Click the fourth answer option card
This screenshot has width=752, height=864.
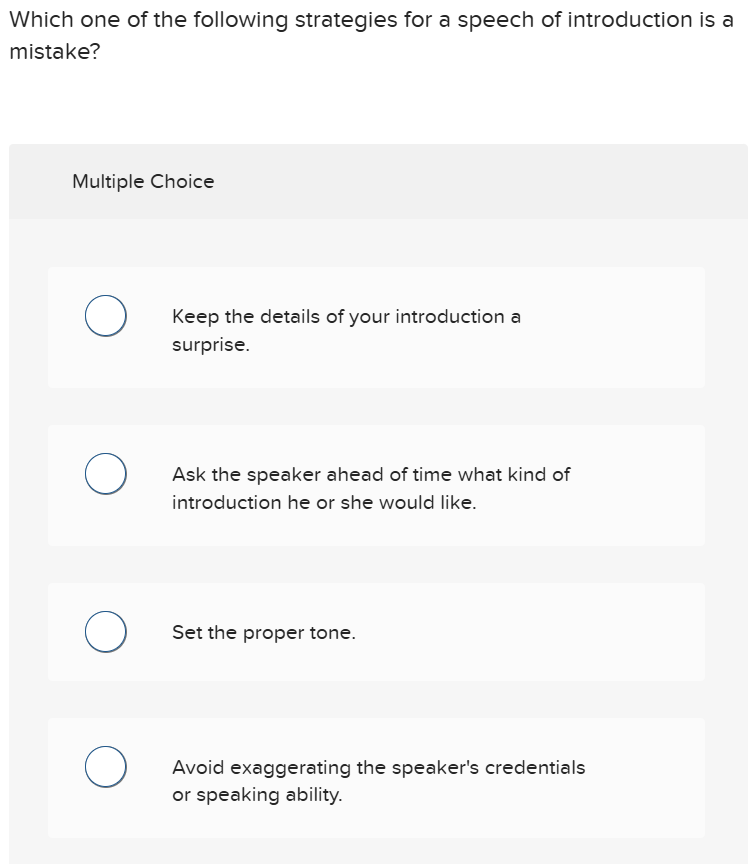coord(378,778)
